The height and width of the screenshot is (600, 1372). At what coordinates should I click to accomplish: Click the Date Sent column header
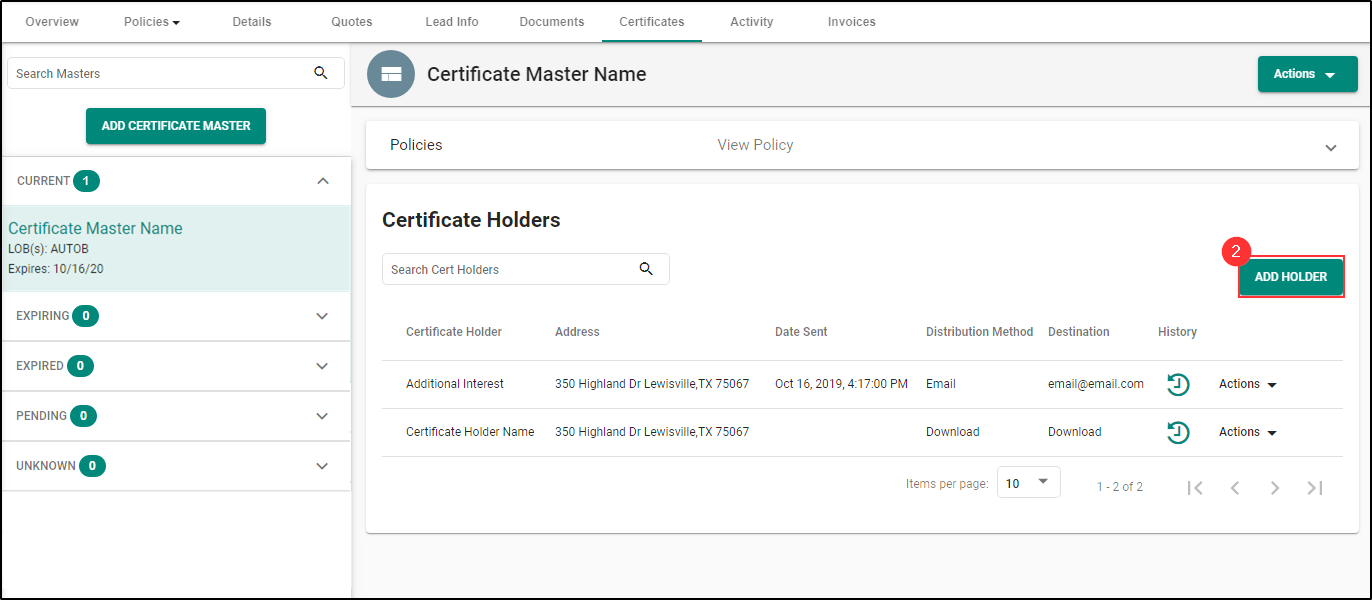click(x=801, y=332)
